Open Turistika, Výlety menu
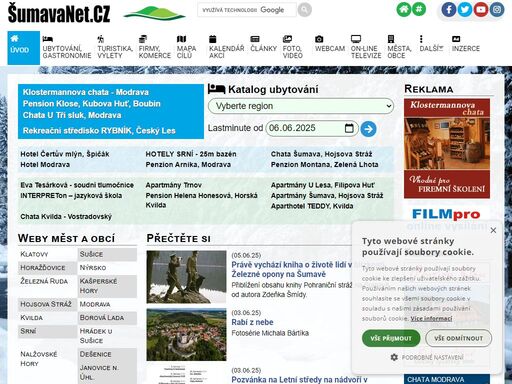The height and width of the screenshot is (384, 512). [x=115, y=48]
